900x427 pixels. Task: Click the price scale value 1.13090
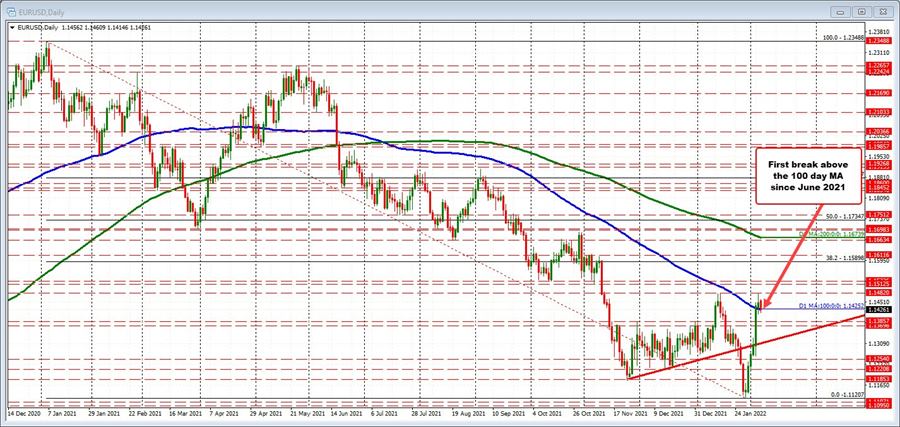pos(878,343)
